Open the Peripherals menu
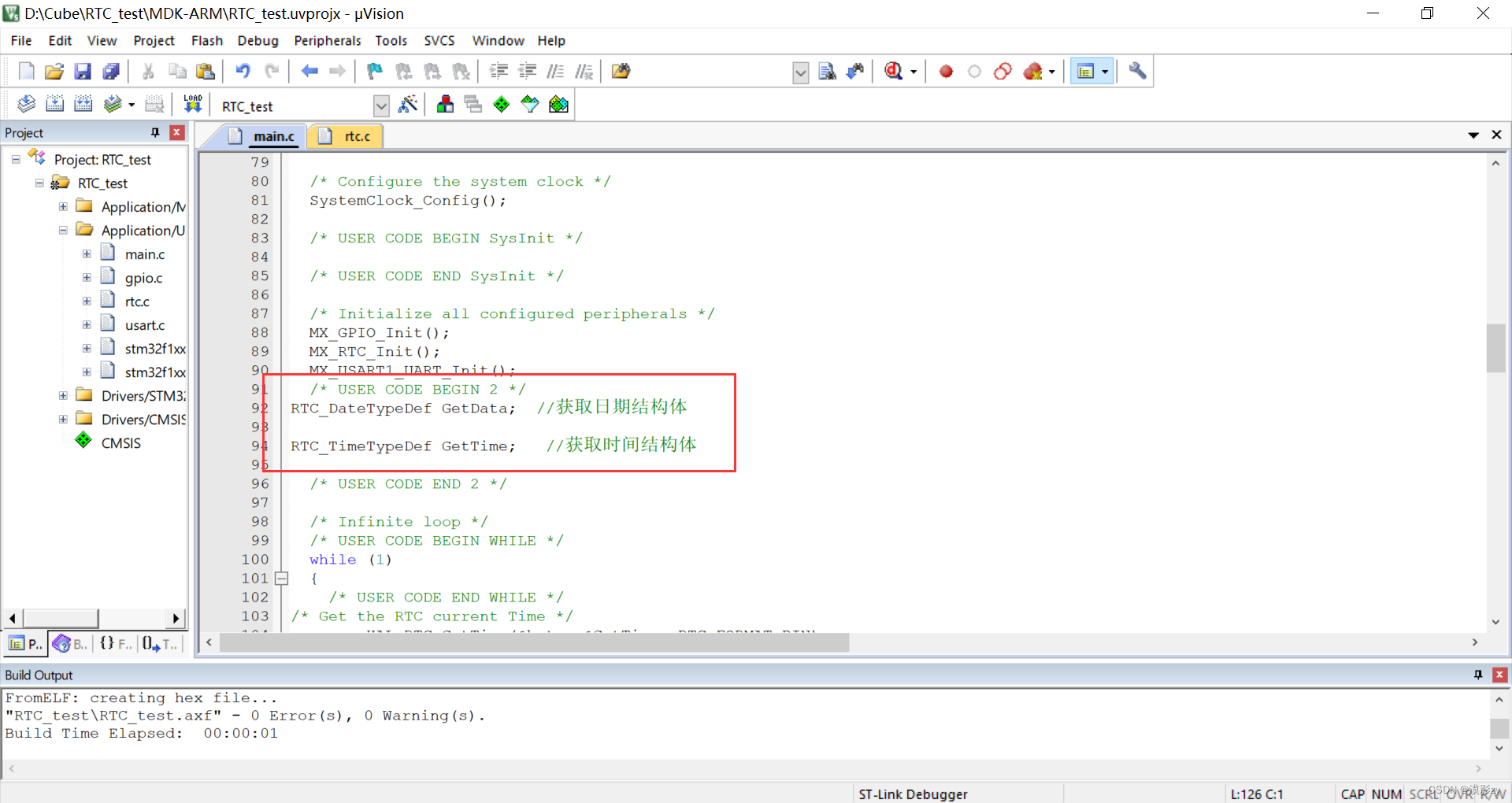This screenshot has width=1512, height=803. coord(328,41)
